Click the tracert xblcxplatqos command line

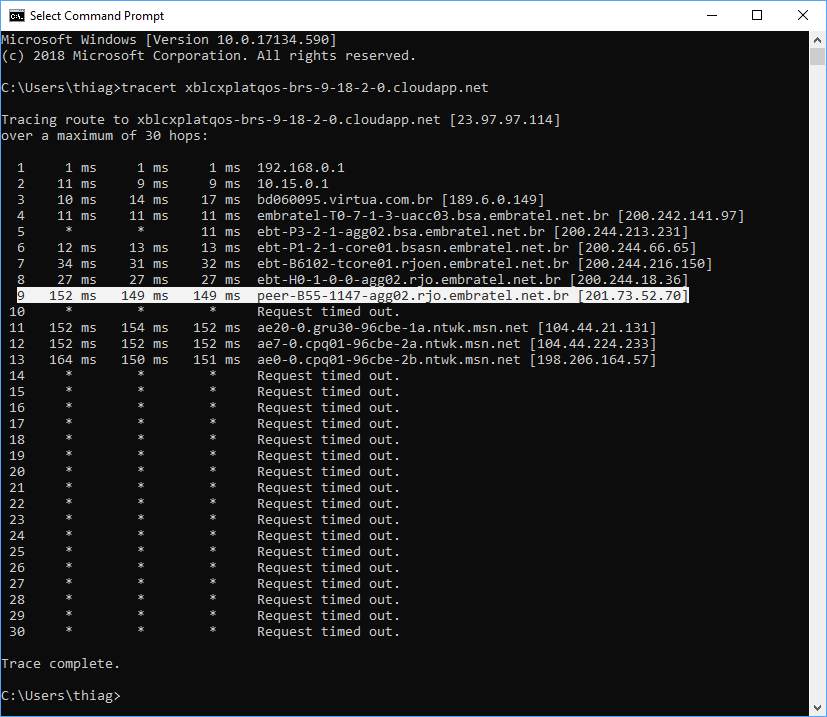point(245,88)
